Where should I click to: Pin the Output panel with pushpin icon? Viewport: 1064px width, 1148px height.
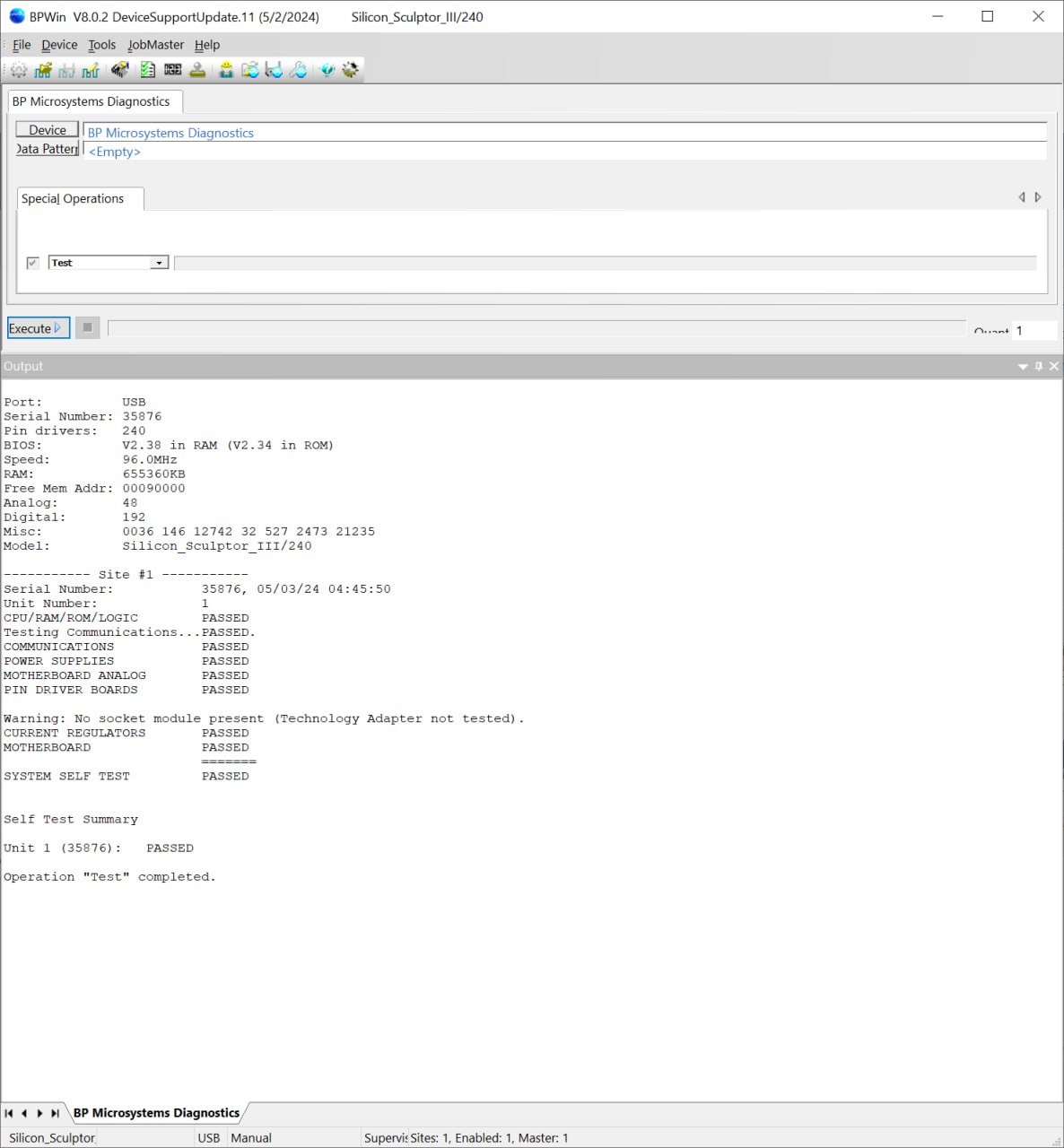pyautogui.click(x=1039, y=366)
